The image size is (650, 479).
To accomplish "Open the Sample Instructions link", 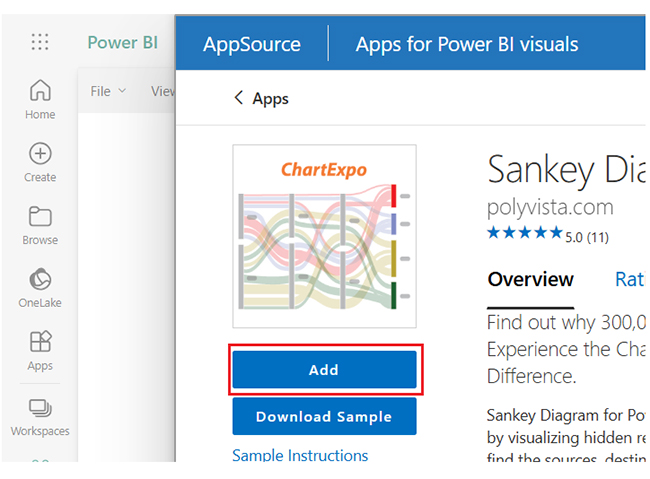I will pos(300,456).
